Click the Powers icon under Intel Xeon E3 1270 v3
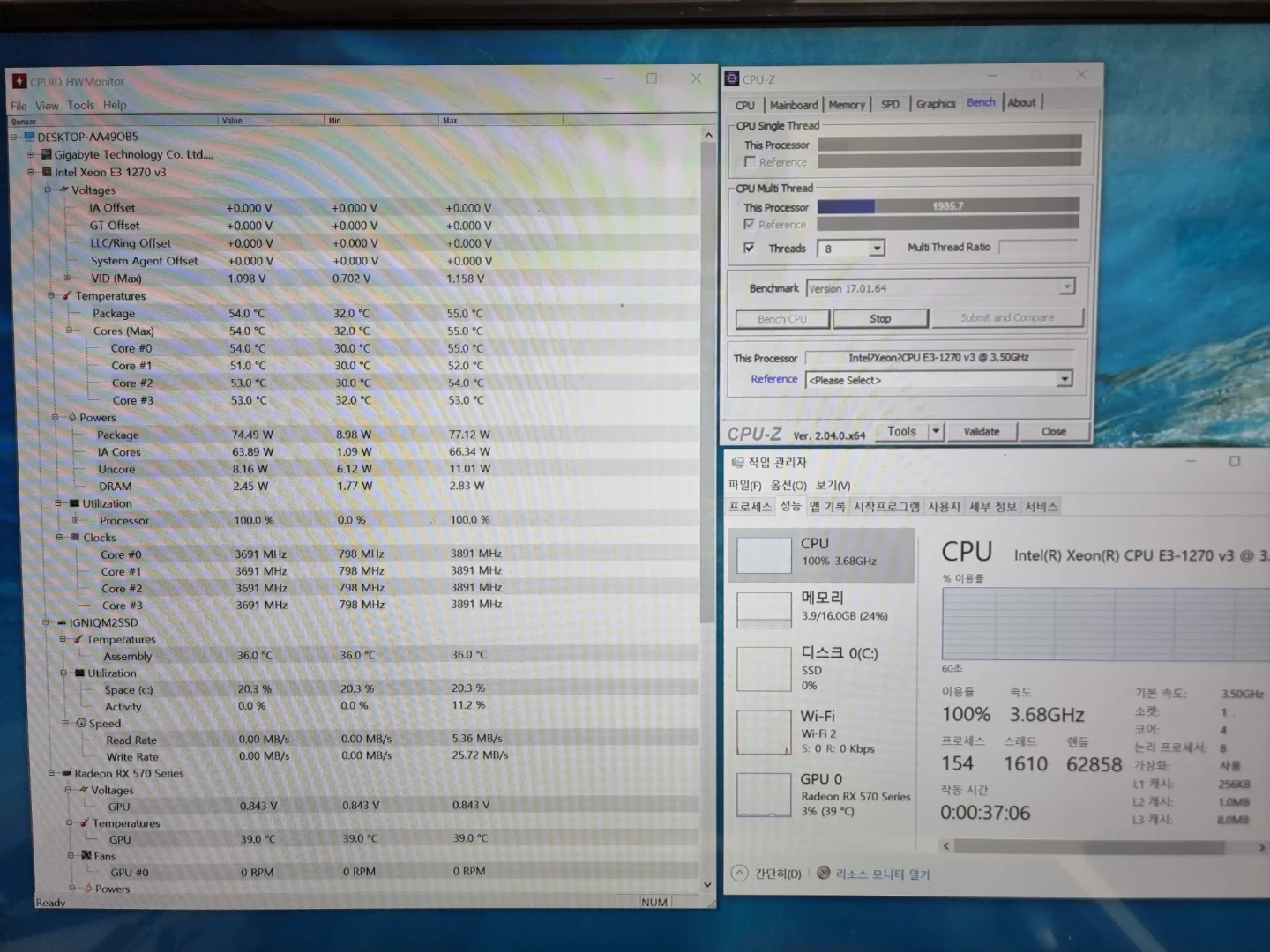This screenshot has width=1270, height=952. pos(73,417)
